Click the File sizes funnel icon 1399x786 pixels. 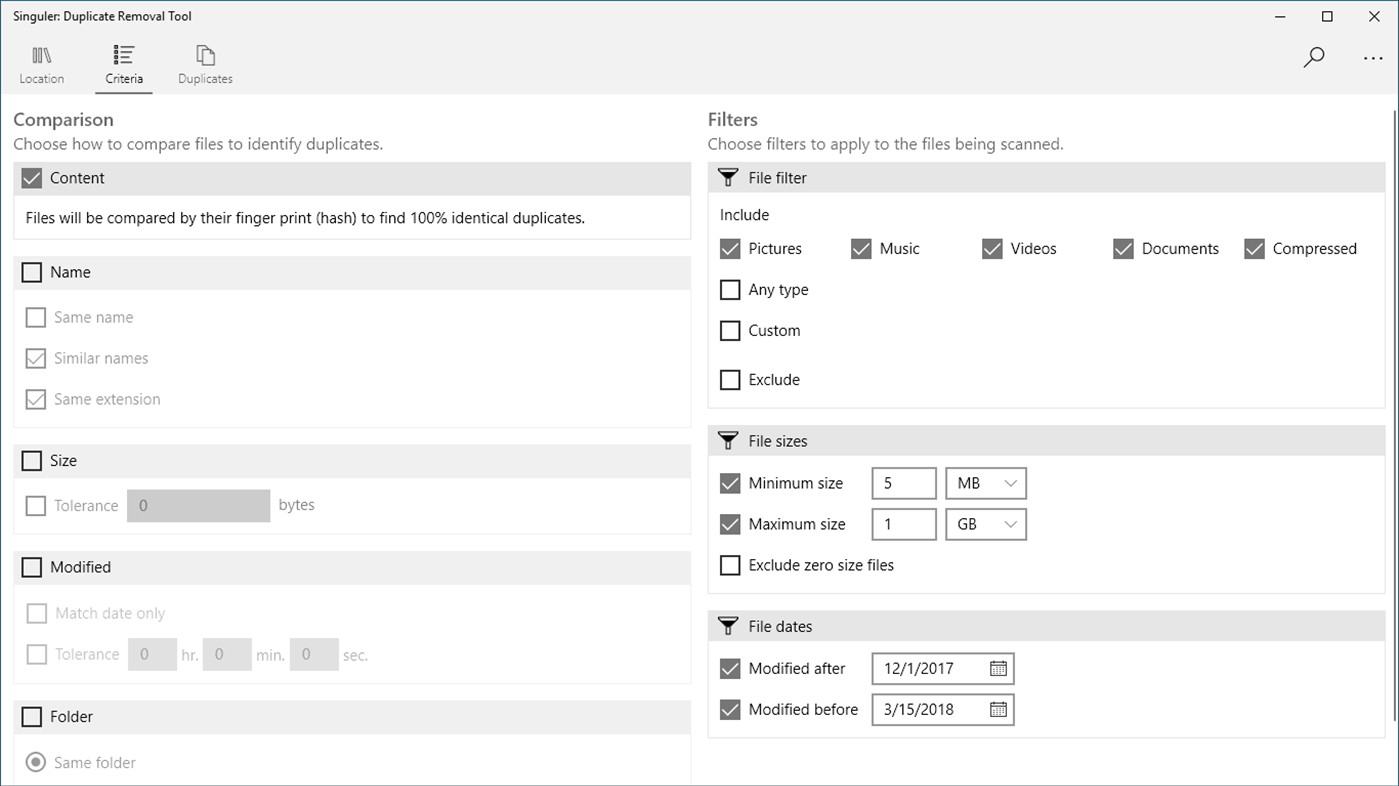(729, 441)
